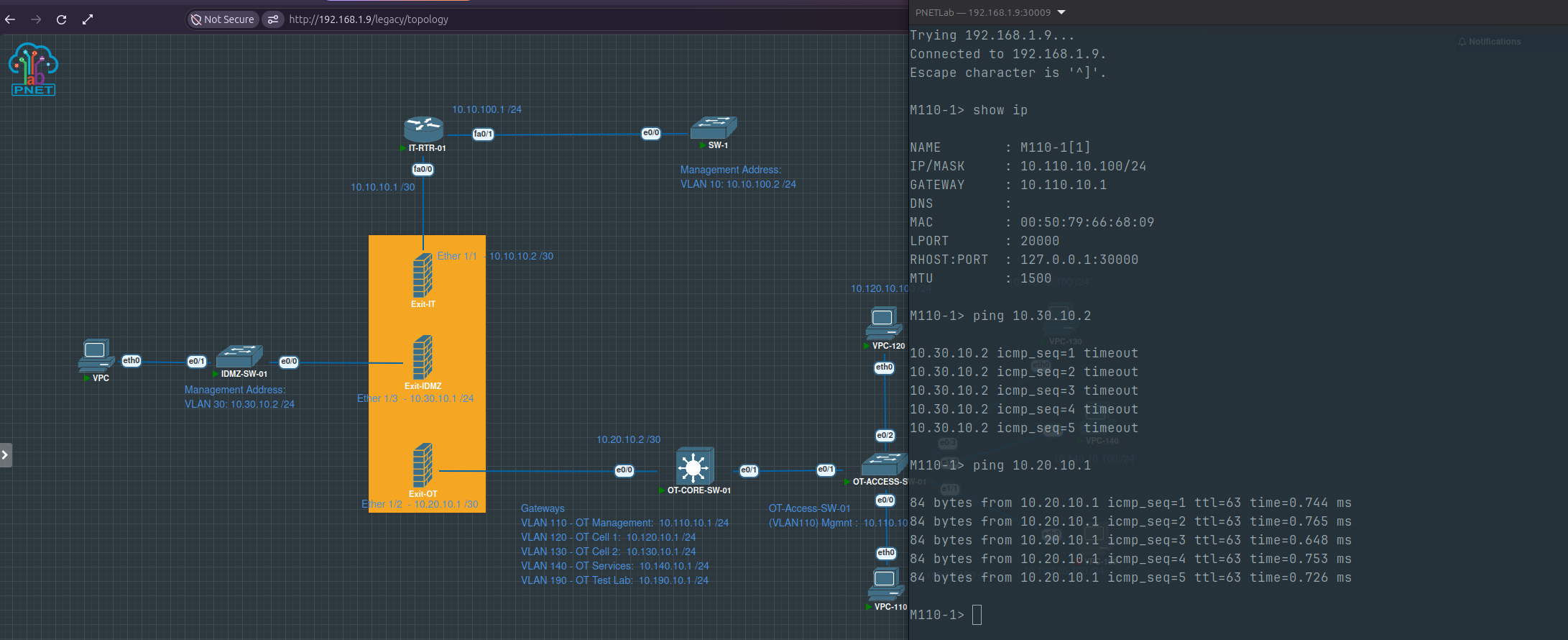Click the 'VLAN 10: 10.10.100.2 /24' text

(738, 184)
